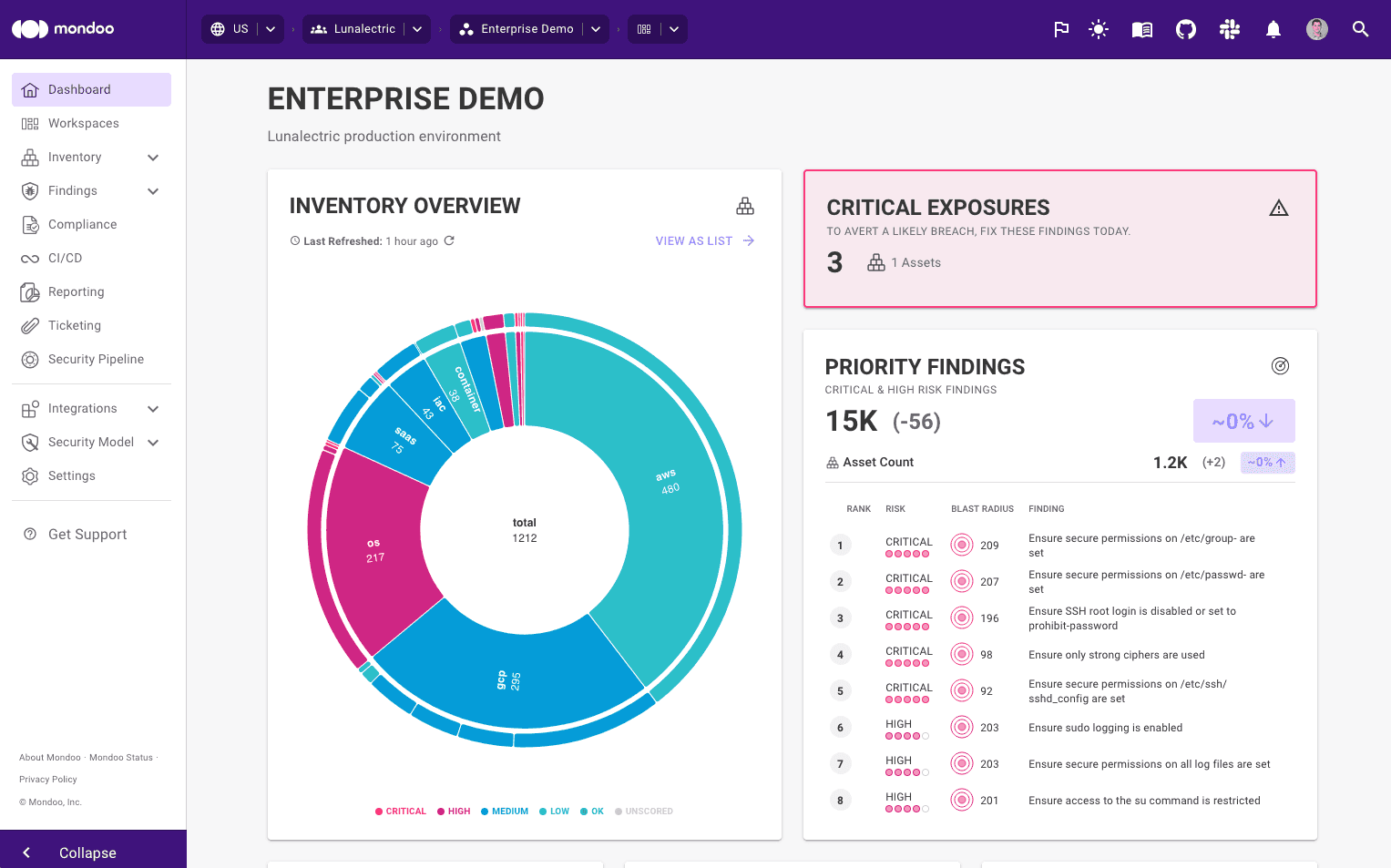Open notifications via the bell icon
This screenshot has height=868, width=1391.
pos(1273,29)
